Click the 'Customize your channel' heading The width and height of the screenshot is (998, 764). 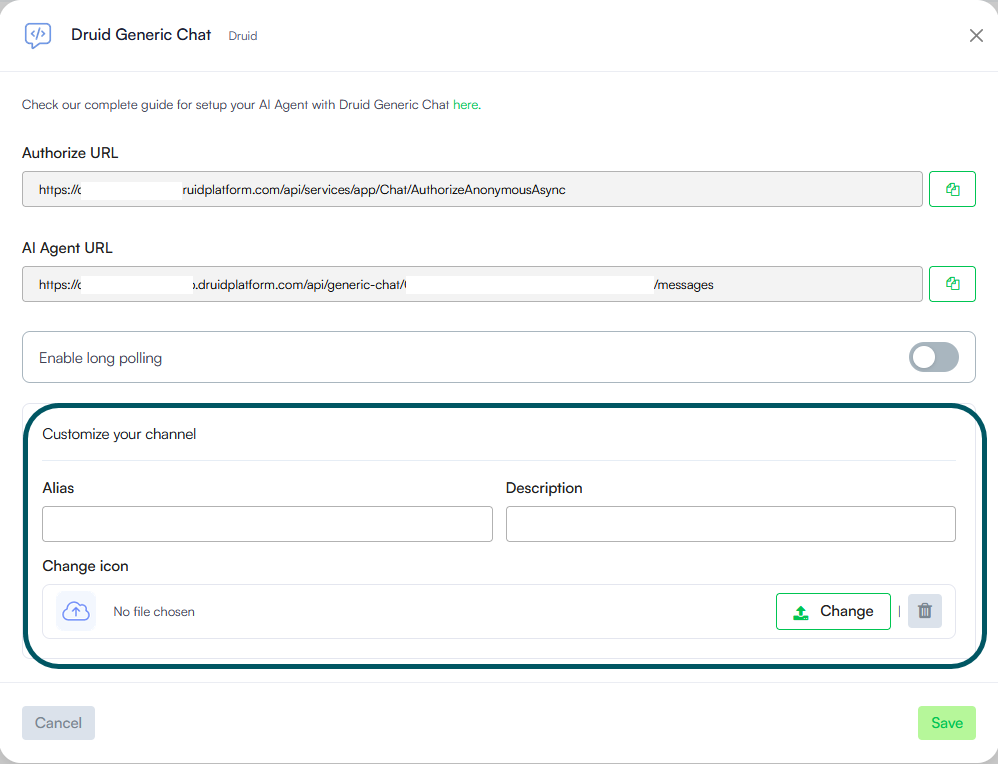click(119, 434)
